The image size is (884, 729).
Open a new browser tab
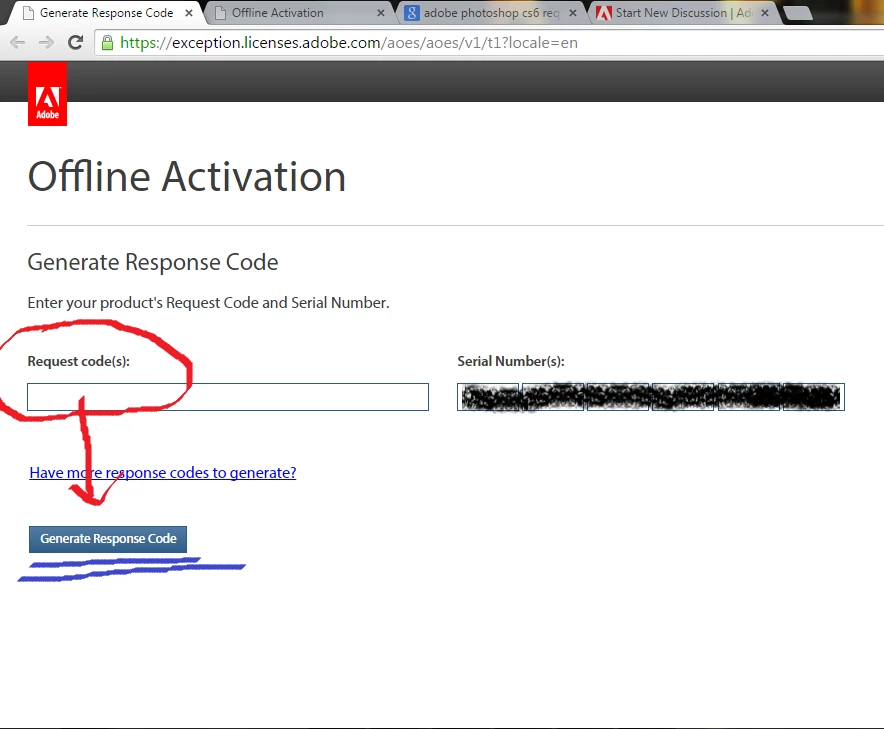798,13
